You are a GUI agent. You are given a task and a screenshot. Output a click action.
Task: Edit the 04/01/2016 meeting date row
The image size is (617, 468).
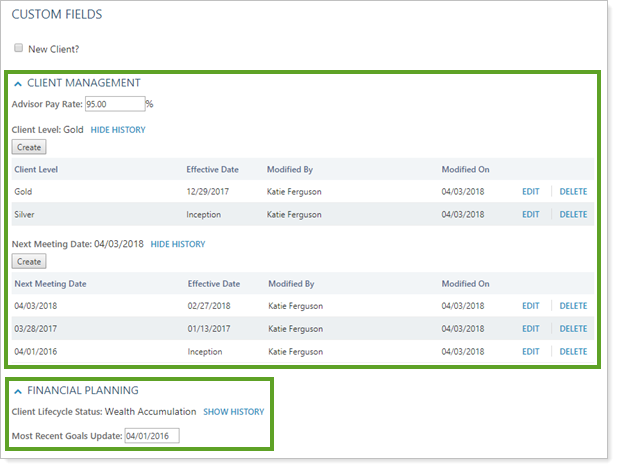point(530,352)
